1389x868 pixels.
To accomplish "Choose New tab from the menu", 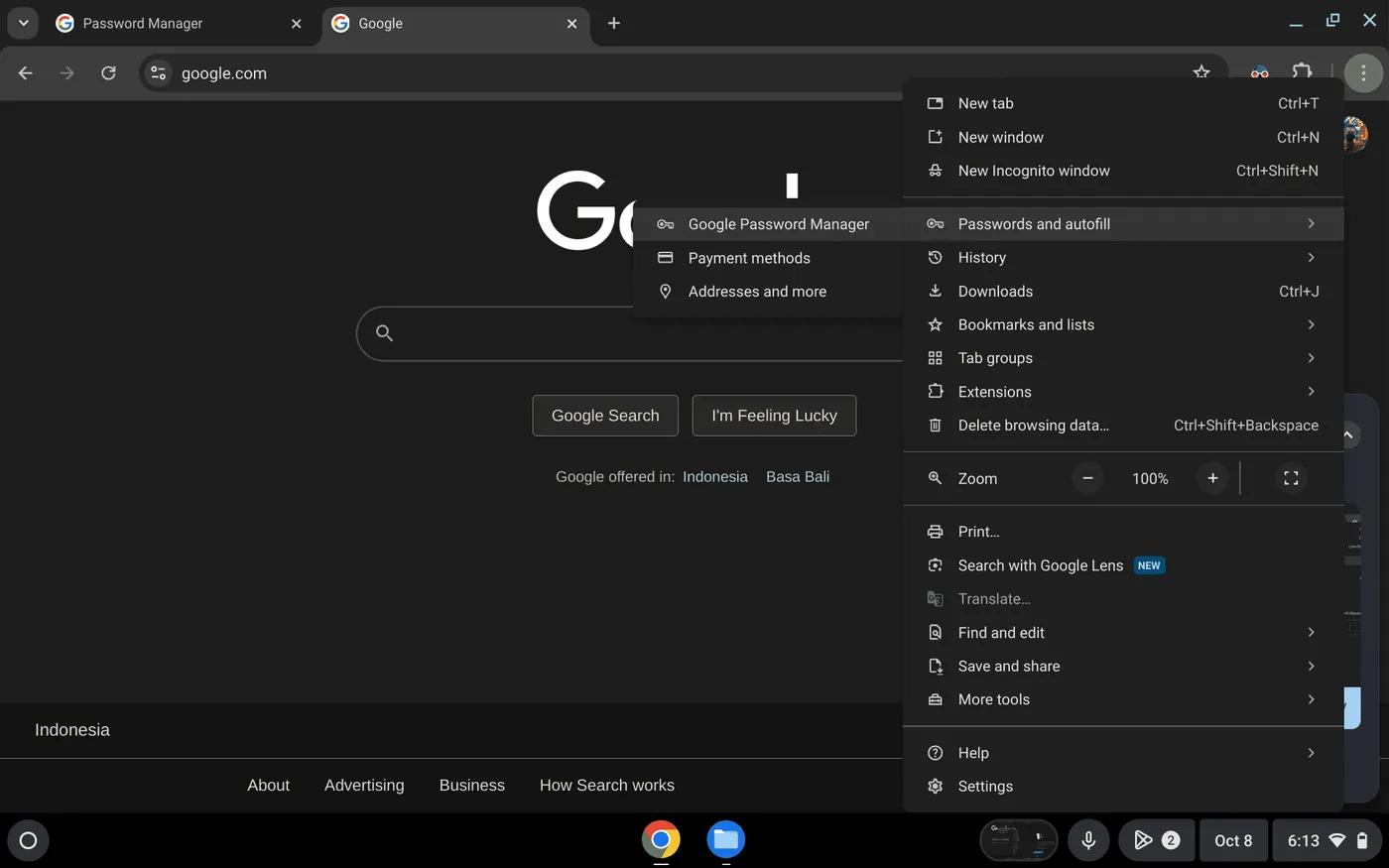I will point(1123,103).
